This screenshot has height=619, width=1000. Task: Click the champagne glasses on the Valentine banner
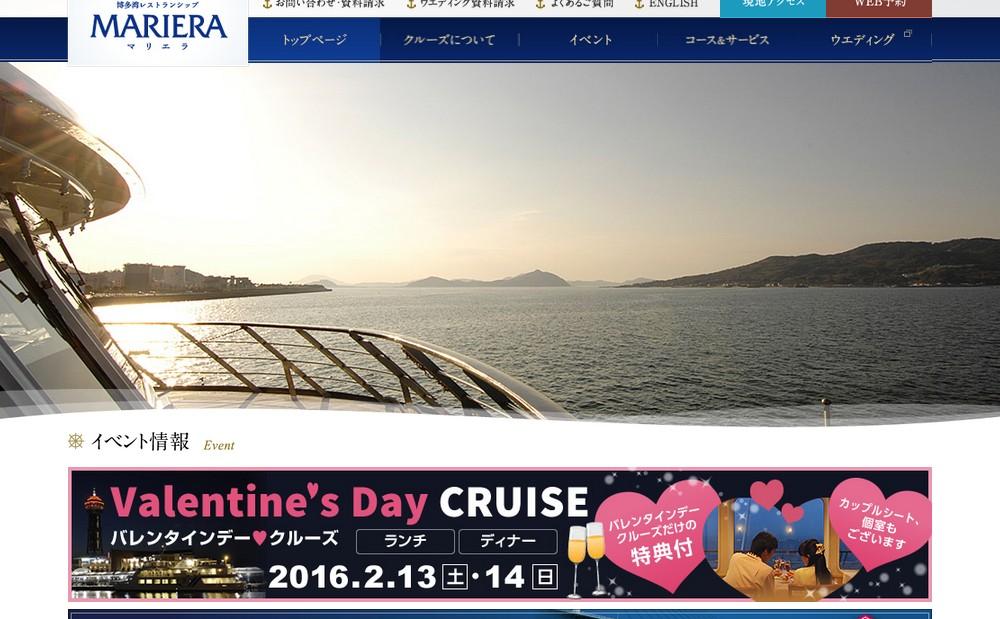(x=586, y=560)
